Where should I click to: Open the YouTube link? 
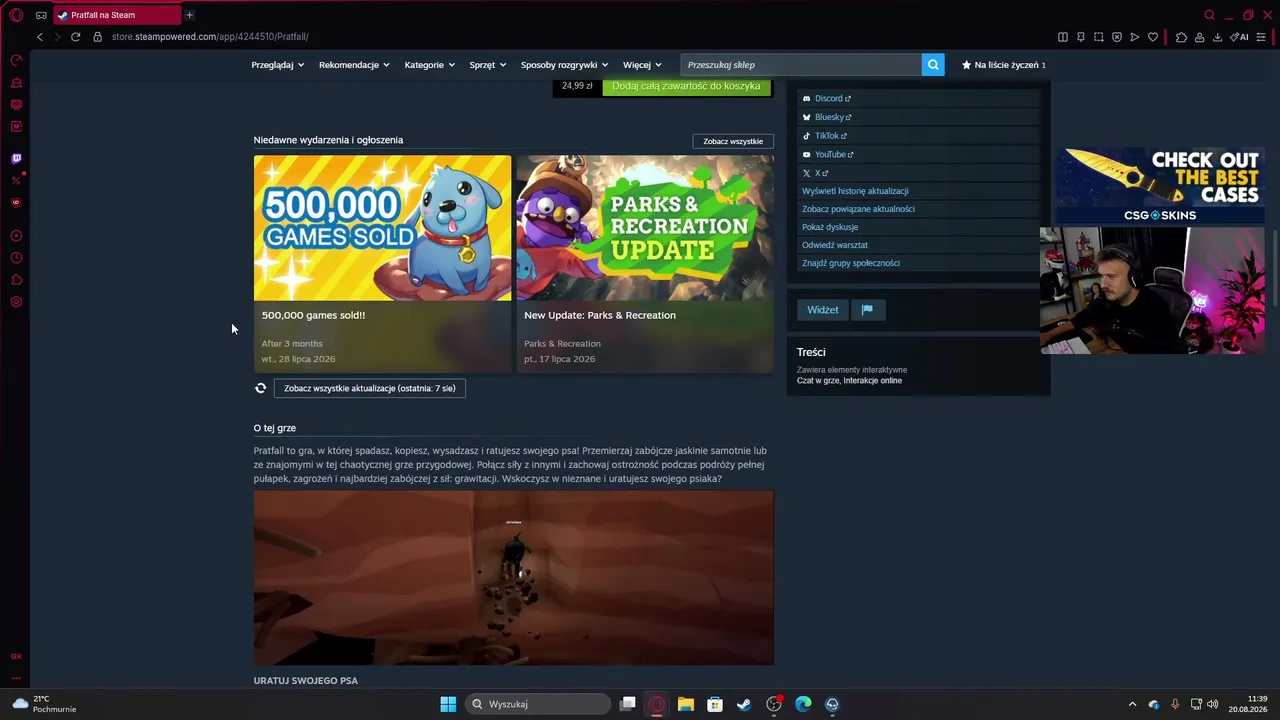pos(828,154)
